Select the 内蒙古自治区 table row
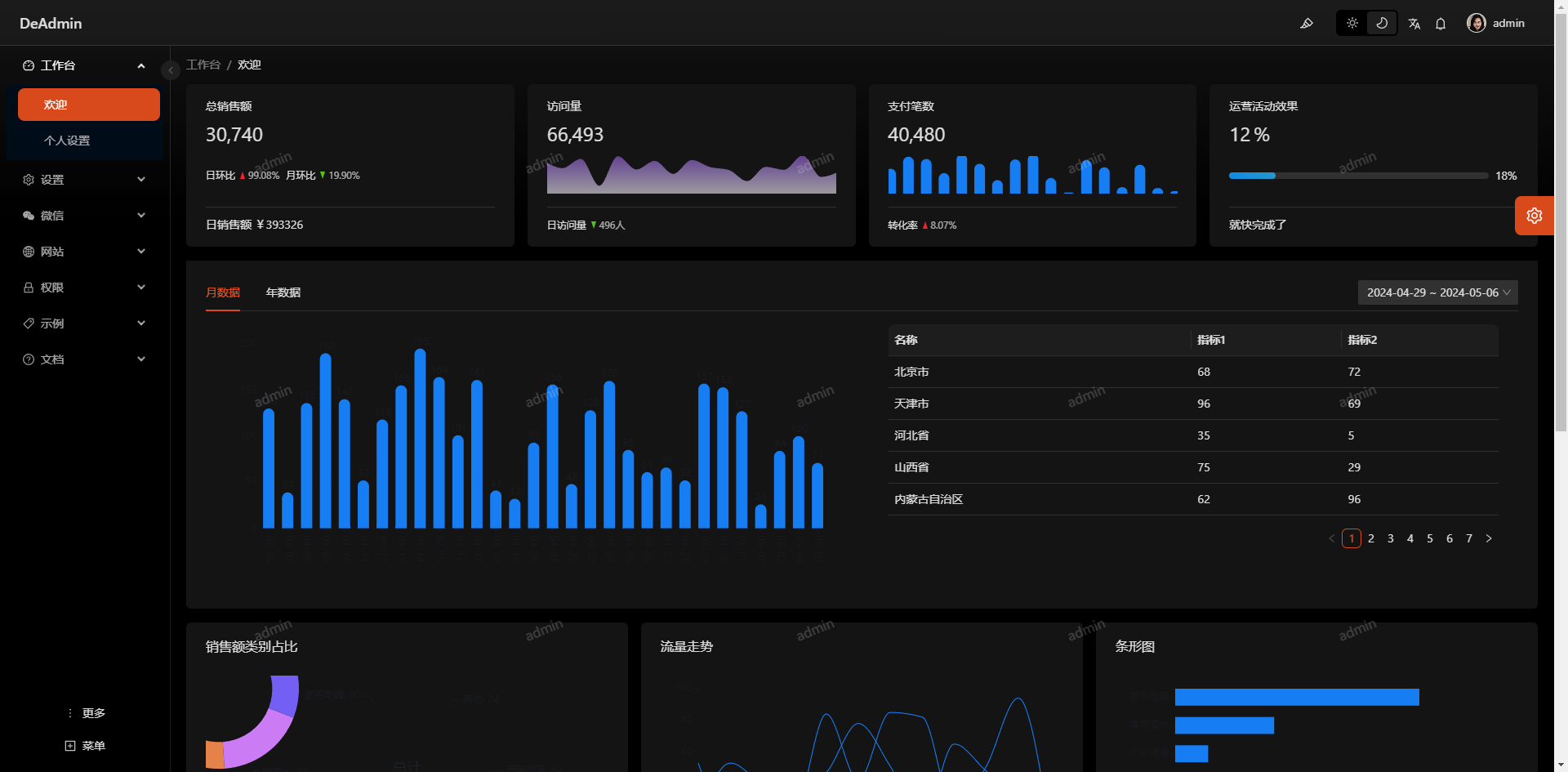Viewport: 1568px width, 772px height. point(1193,499)
